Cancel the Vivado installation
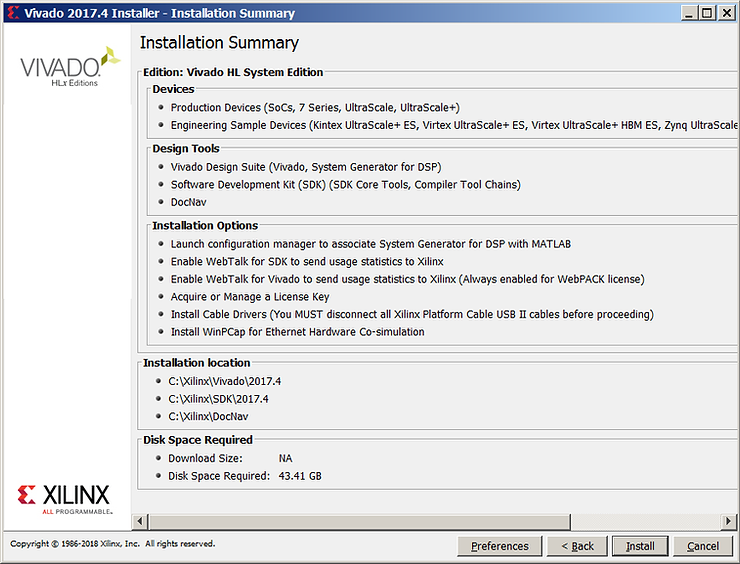The image size is (740, 564). coord(703,546)
